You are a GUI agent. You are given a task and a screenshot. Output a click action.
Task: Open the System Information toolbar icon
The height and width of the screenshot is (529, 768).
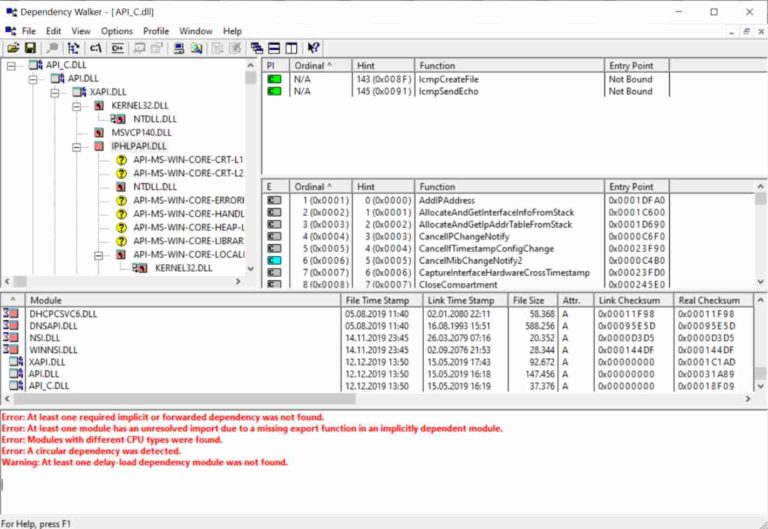click(x=179, y=48)
